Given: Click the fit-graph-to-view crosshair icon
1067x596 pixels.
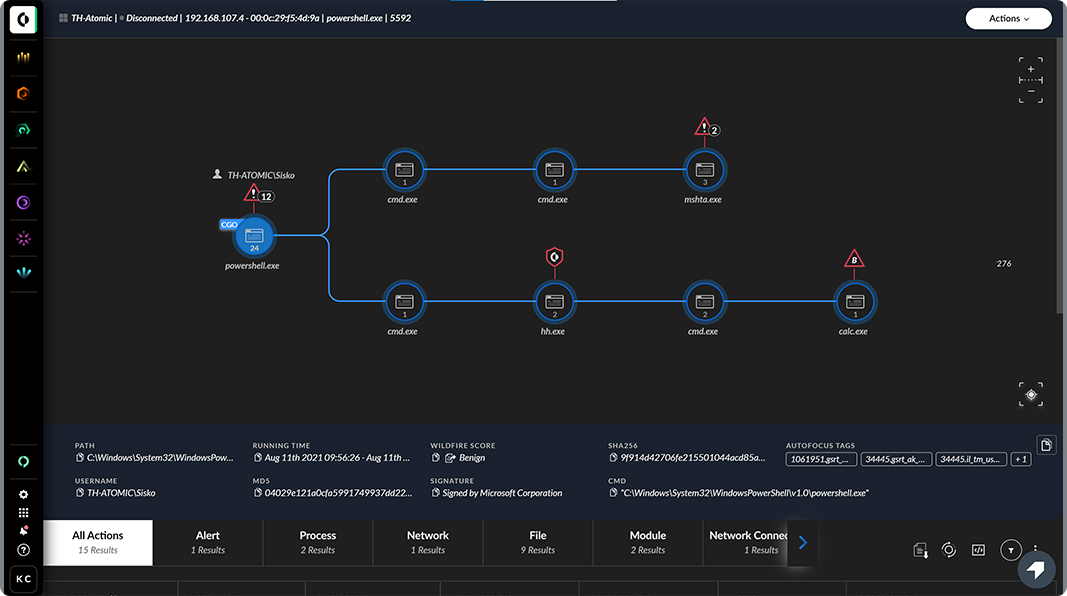Looking at the screenshot, I should (x=1031, y=394).
